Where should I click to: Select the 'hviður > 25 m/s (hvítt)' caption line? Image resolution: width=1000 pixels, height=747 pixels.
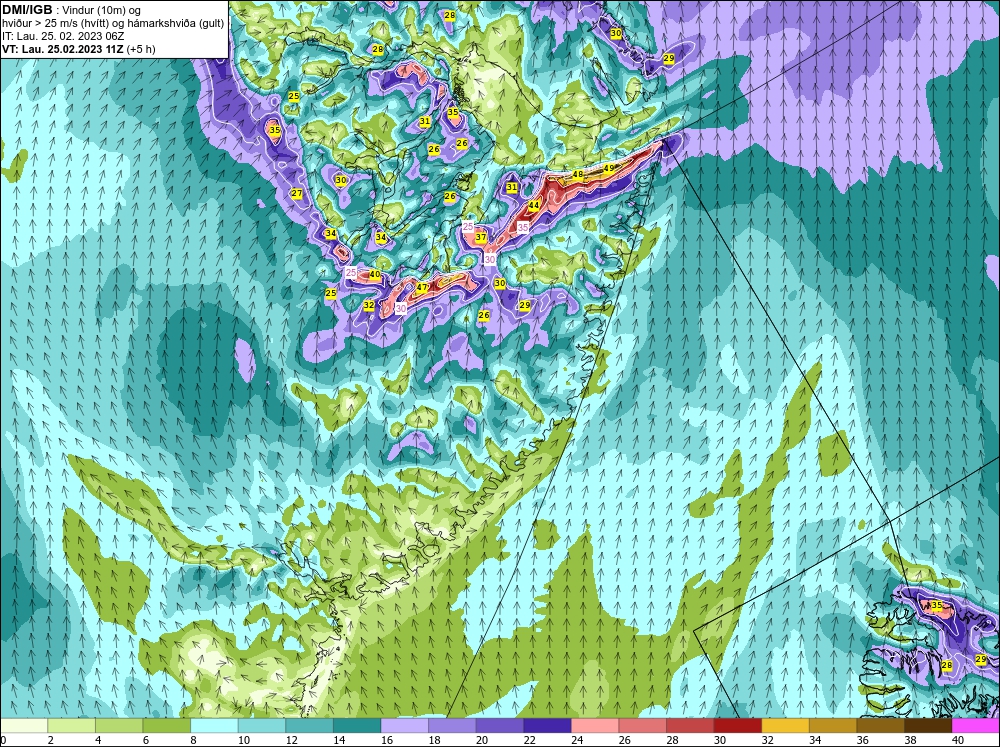point(113,23)
